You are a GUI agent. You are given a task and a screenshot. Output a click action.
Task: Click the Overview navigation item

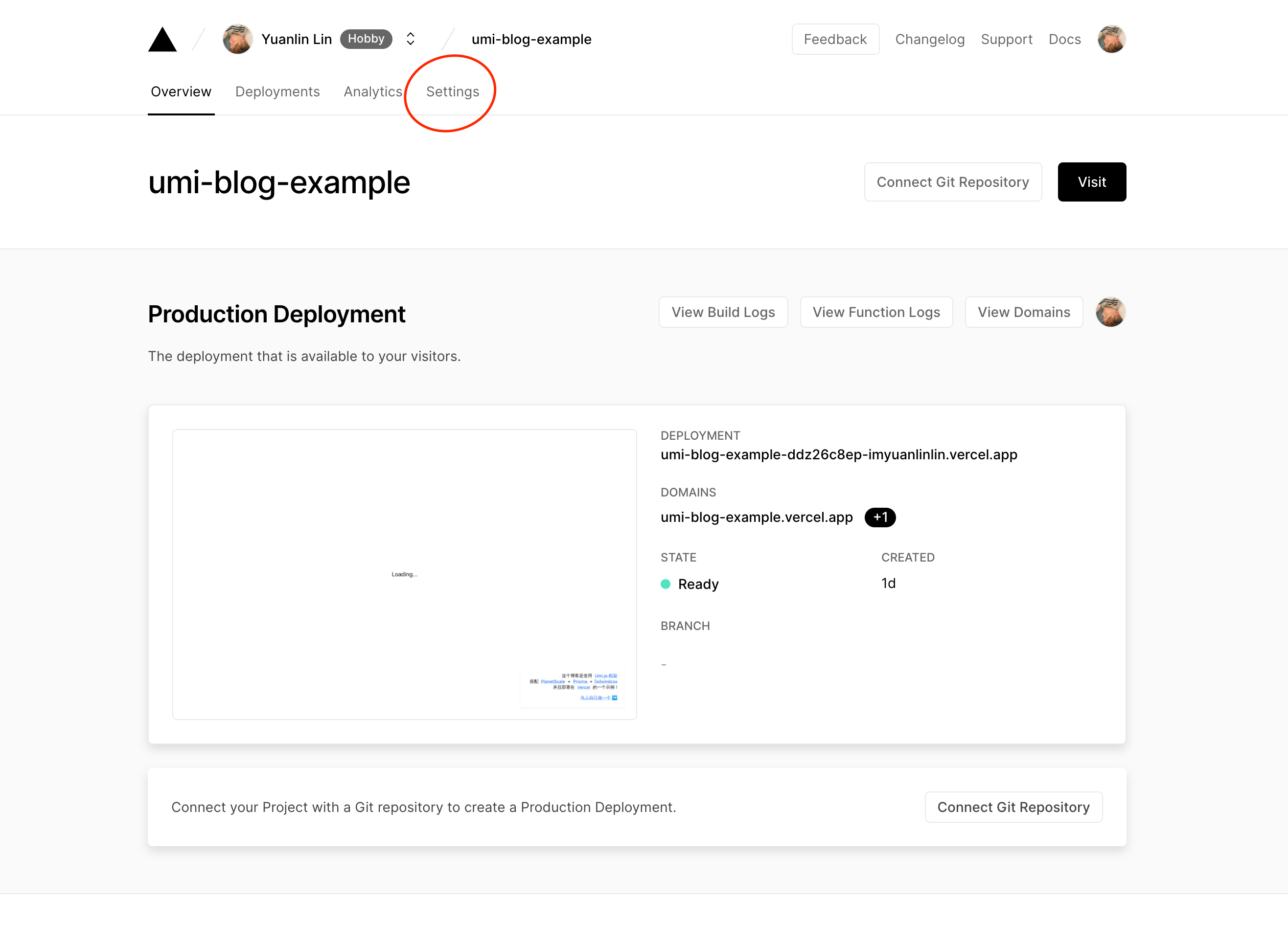[181, 92]
